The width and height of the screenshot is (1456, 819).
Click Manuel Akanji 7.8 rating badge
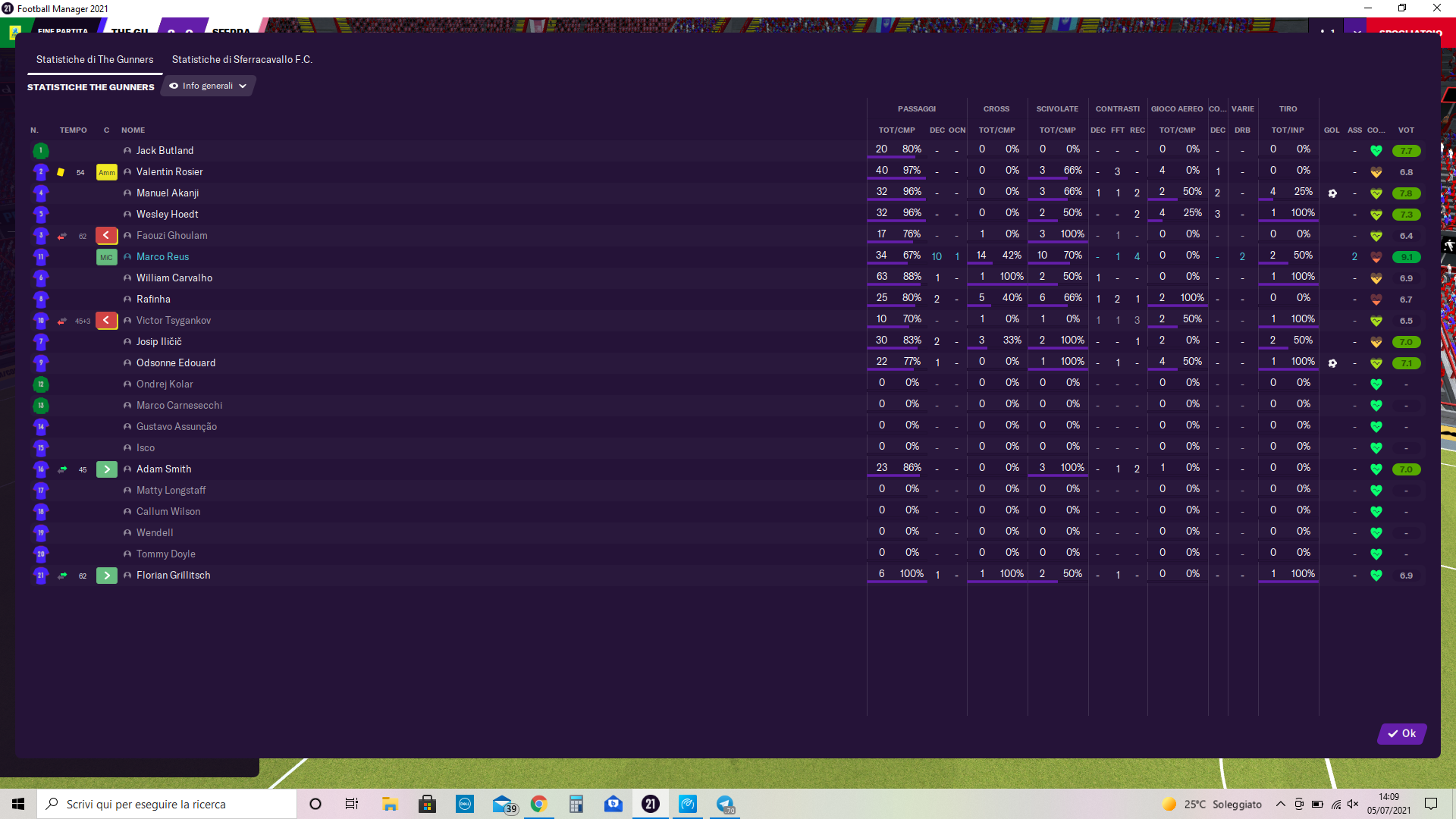1407,193
